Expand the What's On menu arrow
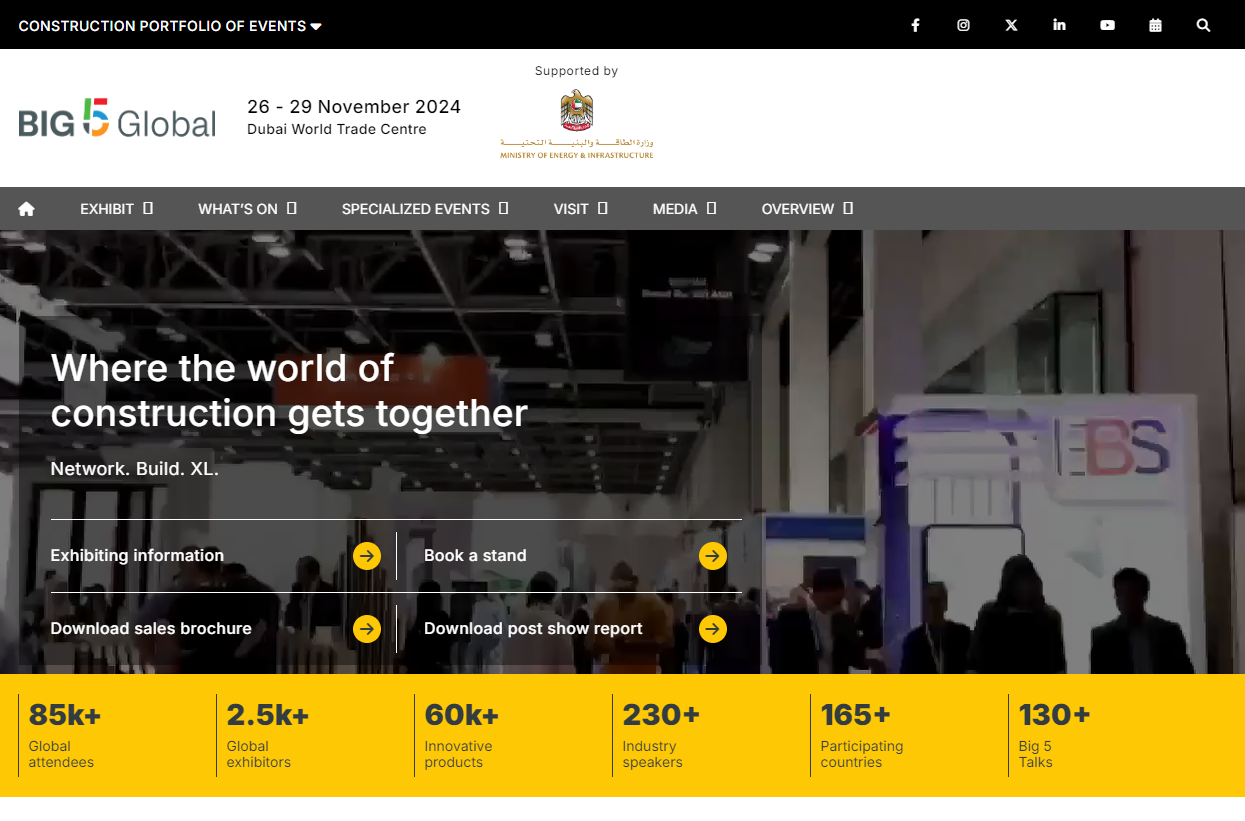The width and height of the screenshot is (1245, 821). coord(292,208)
